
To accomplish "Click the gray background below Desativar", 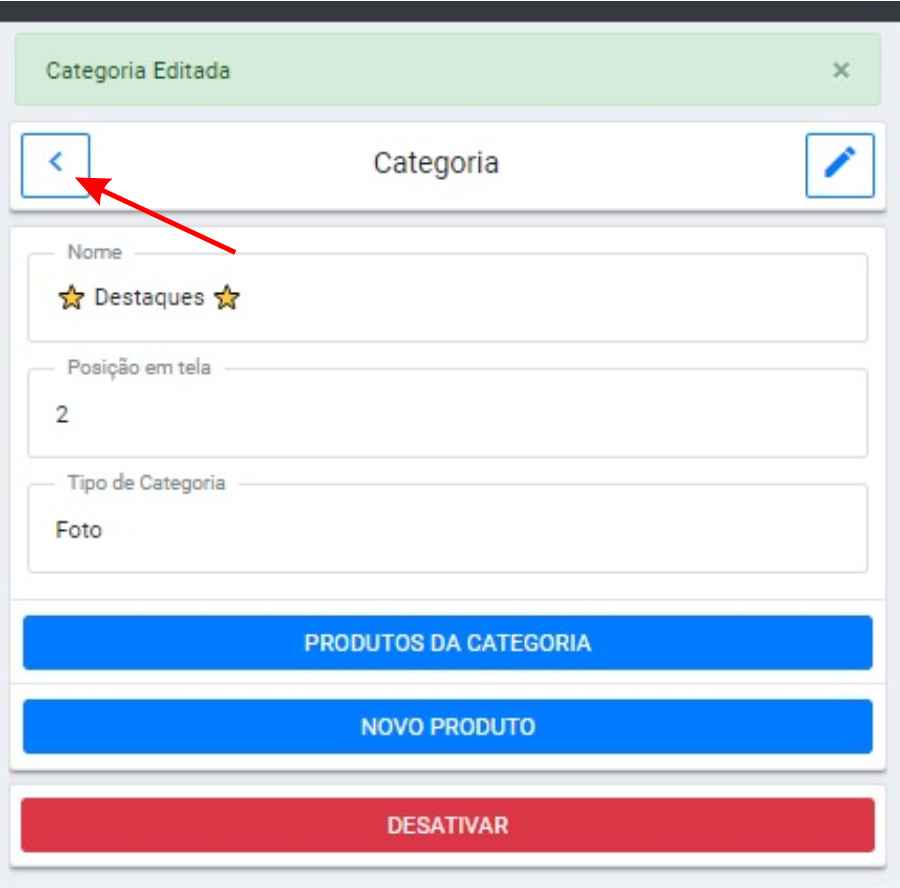I will point(450,878).
